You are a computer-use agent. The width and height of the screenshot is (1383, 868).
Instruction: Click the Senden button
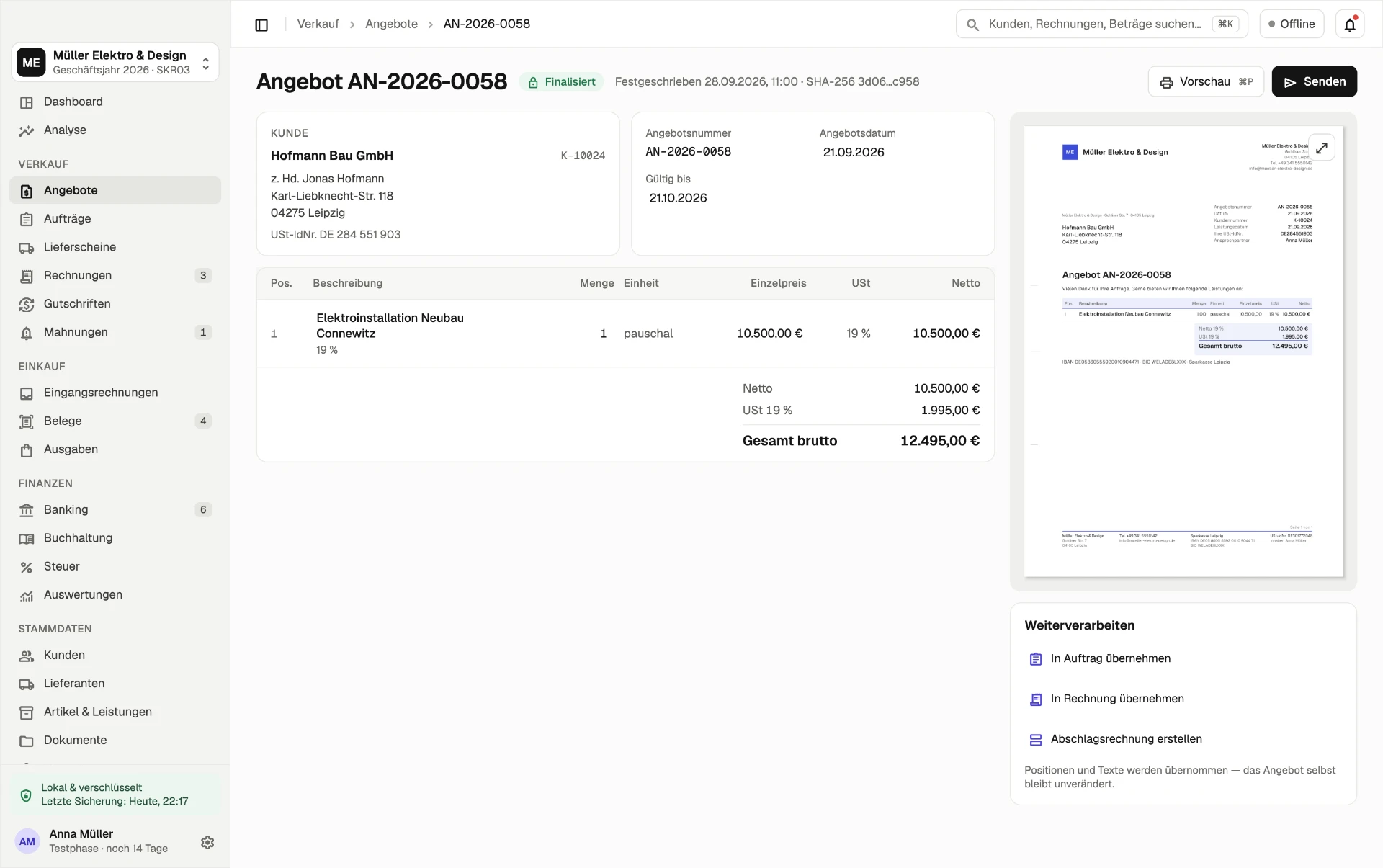point(1314,81)
